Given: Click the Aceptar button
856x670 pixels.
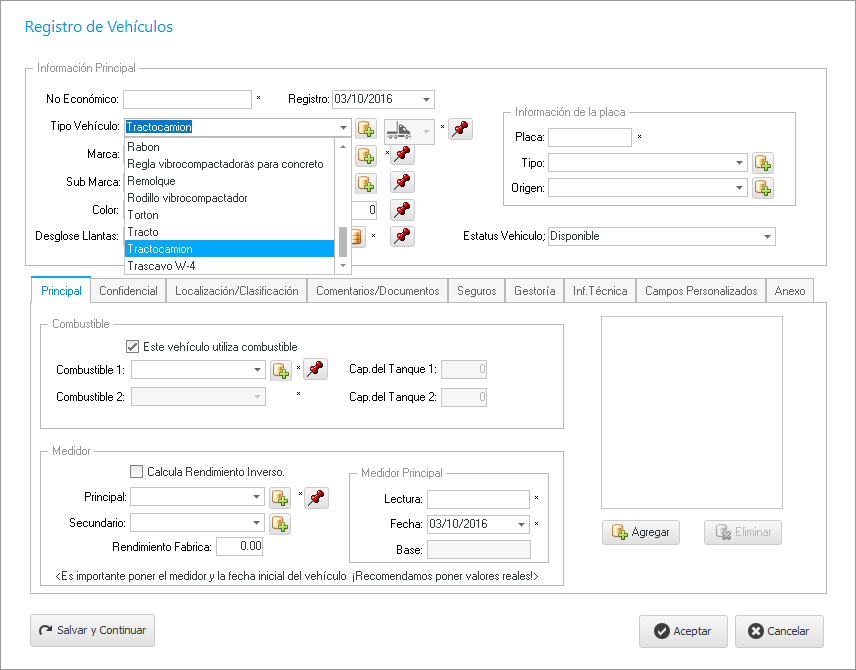Looking at the screenshot, I should (681, 631).
